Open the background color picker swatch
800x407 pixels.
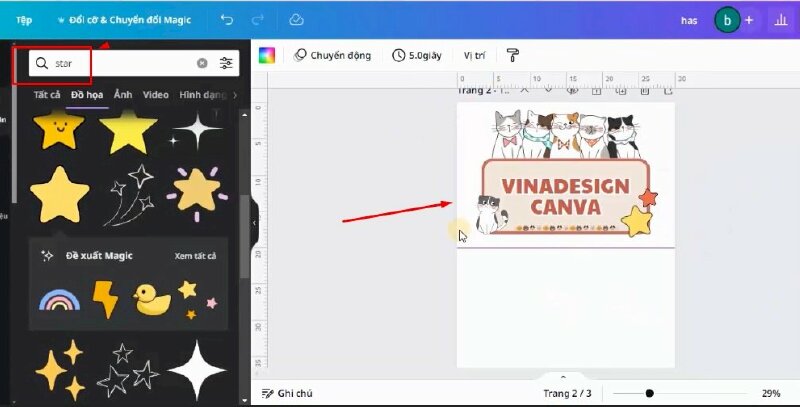(x=267, y=55)
